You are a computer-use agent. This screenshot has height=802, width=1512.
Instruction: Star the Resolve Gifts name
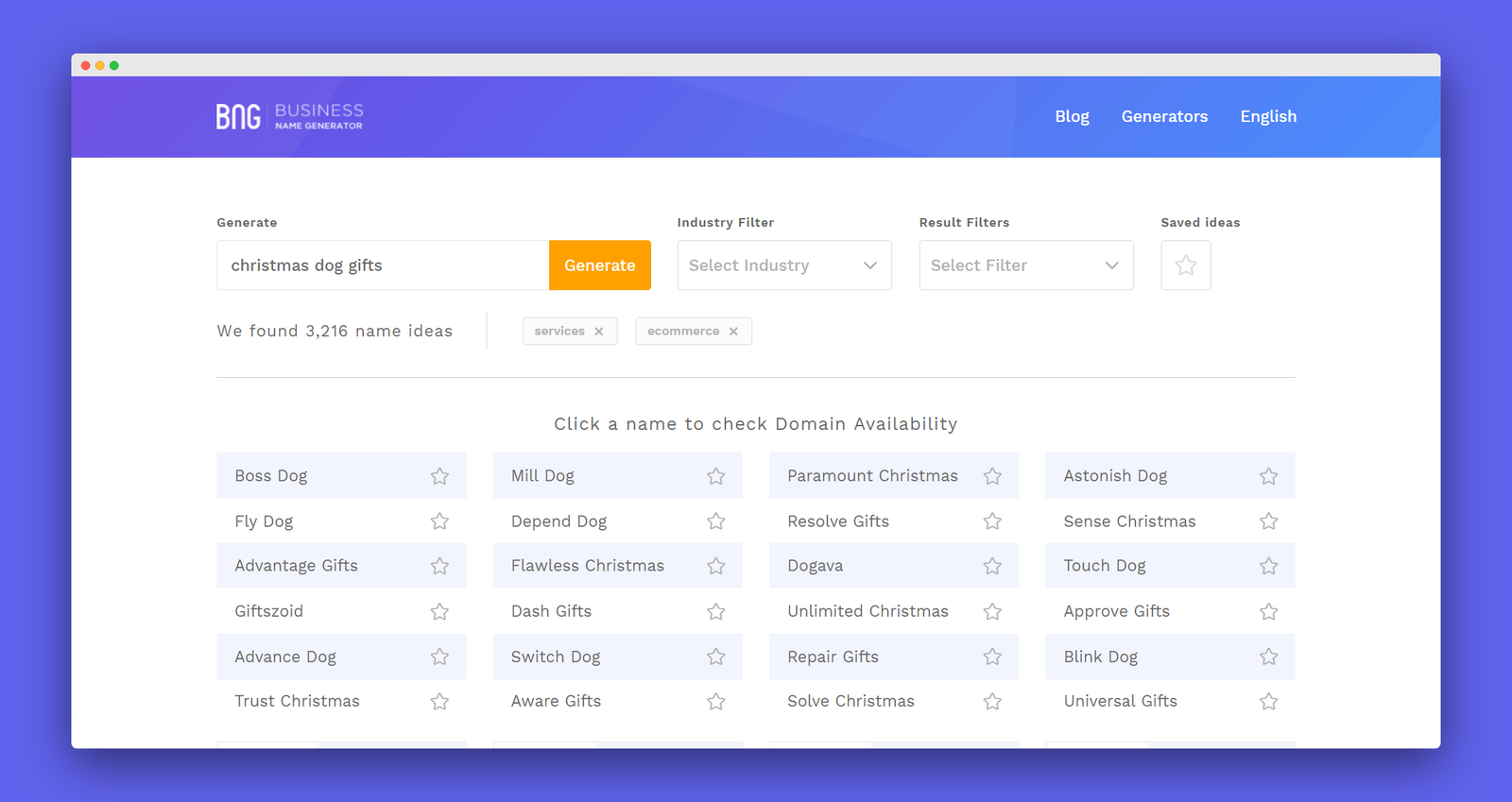[x=992, y=521]
